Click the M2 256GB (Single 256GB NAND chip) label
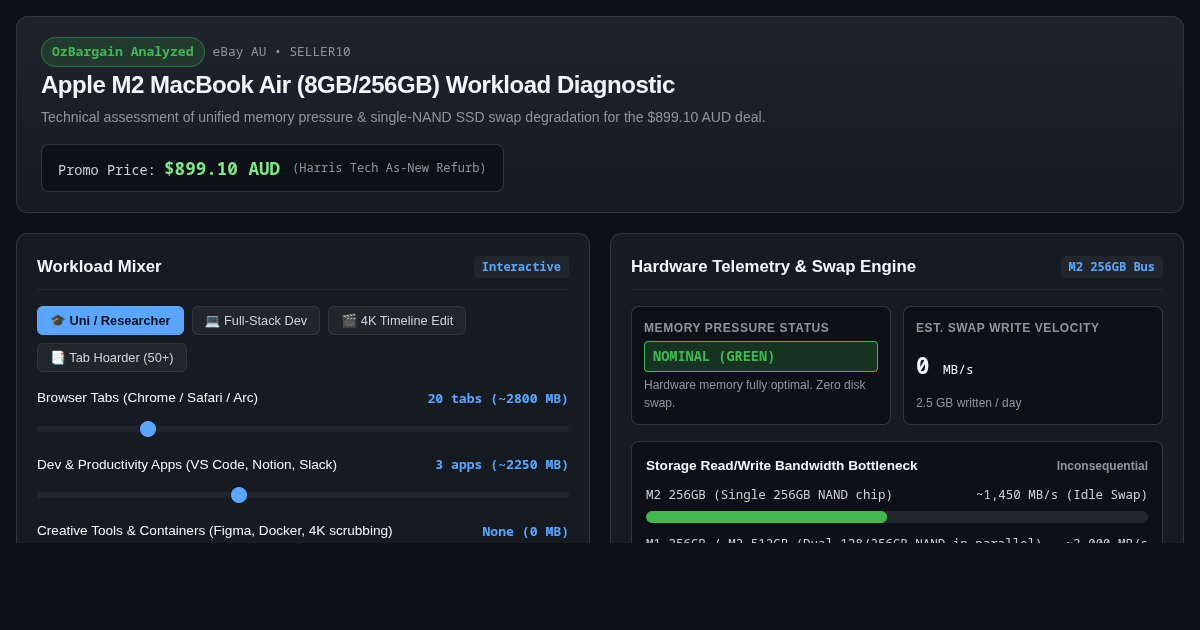 click(769, 494)
